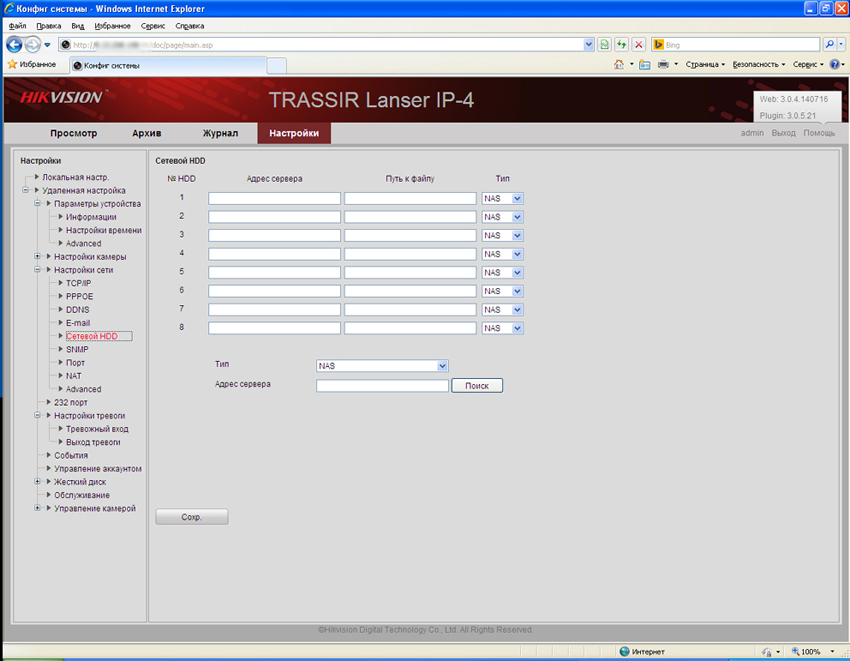Click the admin user link
The width and height of the screenshot is (850, 661).
click(x=752, y=133)
